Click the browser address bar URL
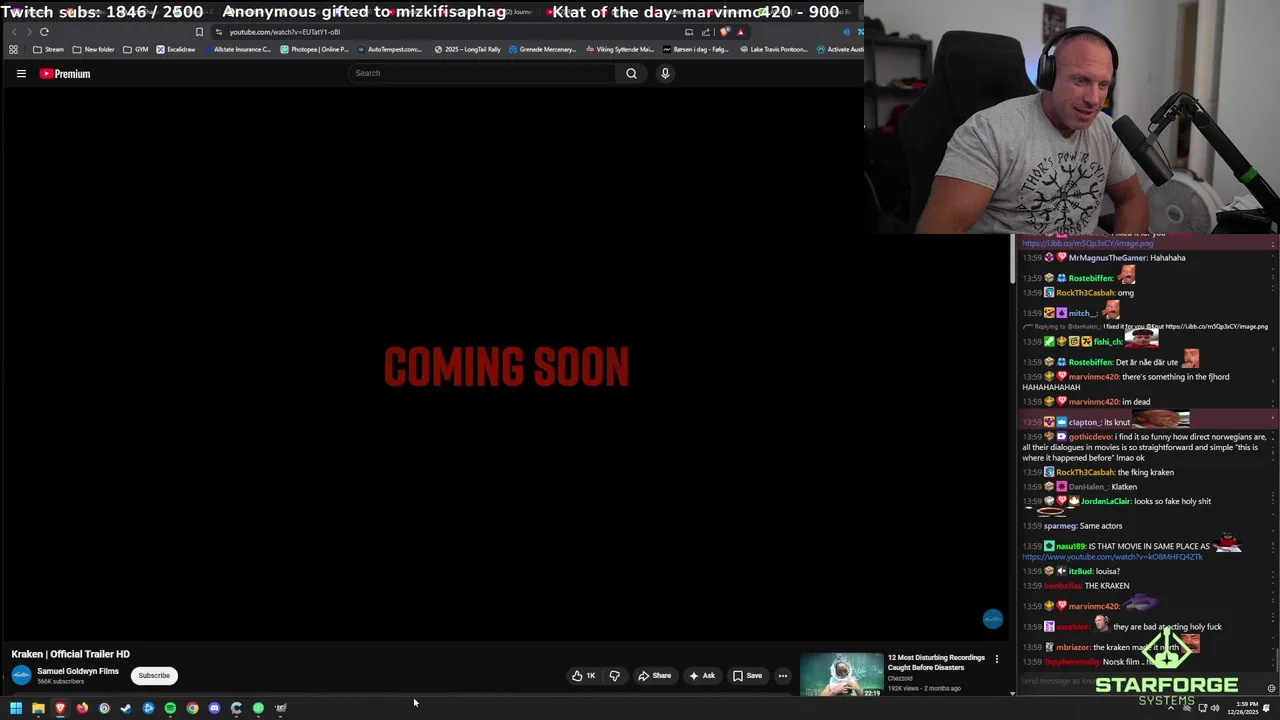1280x720 pixels. click(x=285, y=32)
